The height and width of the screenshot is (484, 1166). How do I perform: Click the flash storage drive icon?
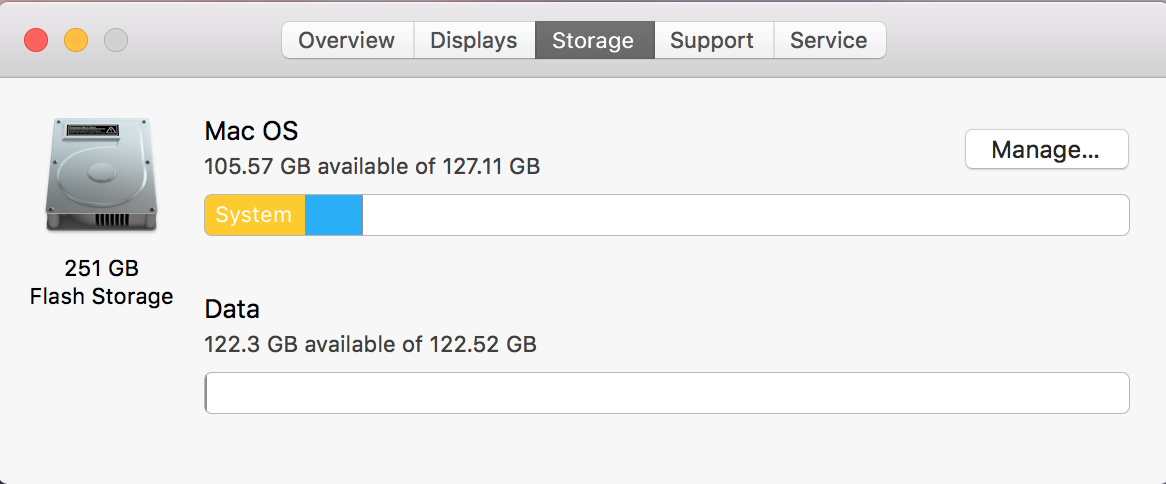pyautogui.click(x=101, y=175)
